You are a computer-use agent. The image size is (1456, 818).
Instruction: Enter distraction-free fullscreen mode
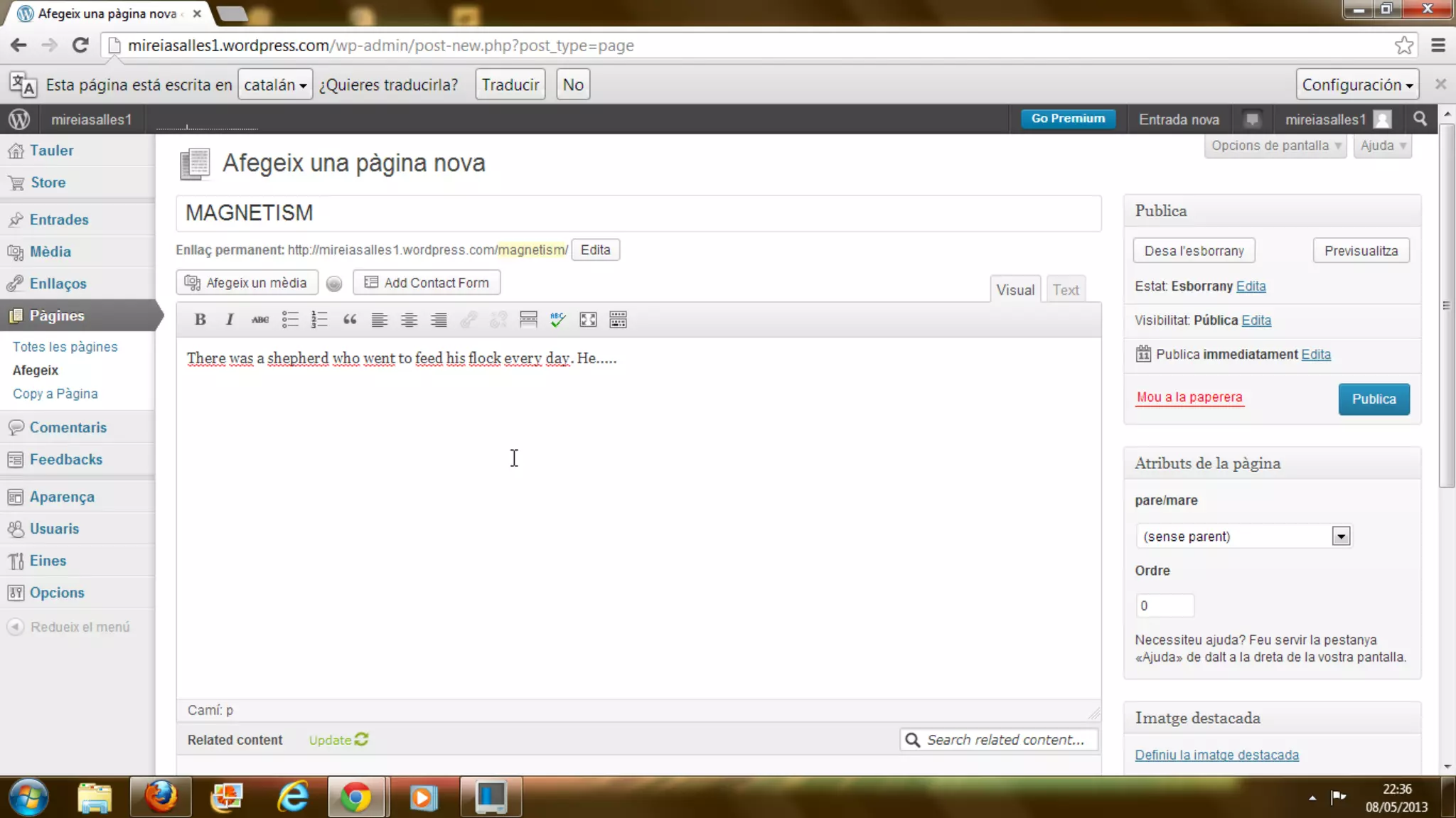(588, 320)
